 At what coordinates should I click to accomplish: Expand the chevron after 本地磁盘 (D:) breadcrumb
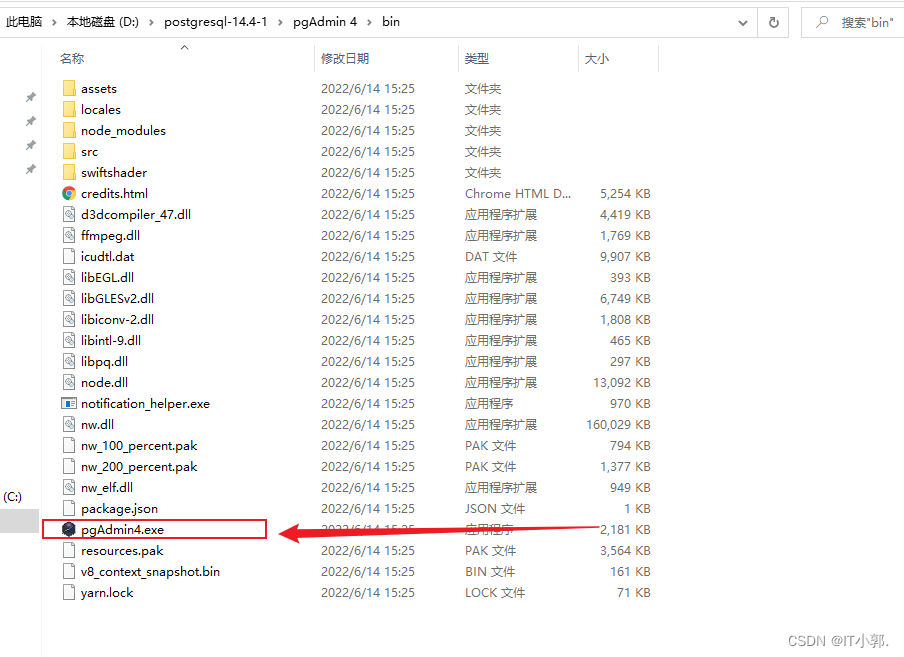[x=151, y=22]
